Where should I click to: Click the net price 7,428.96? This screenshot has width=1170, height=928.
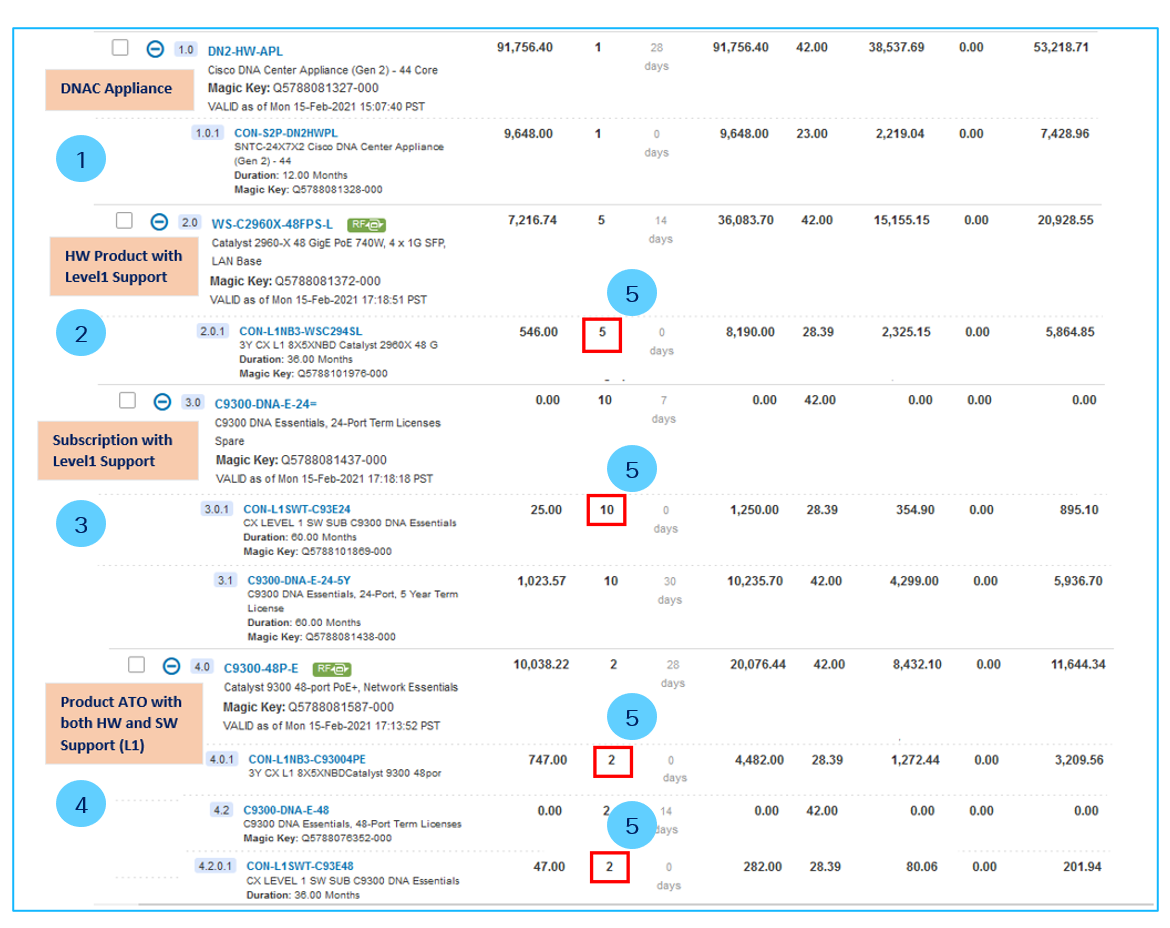click(x=1065, y=134)
